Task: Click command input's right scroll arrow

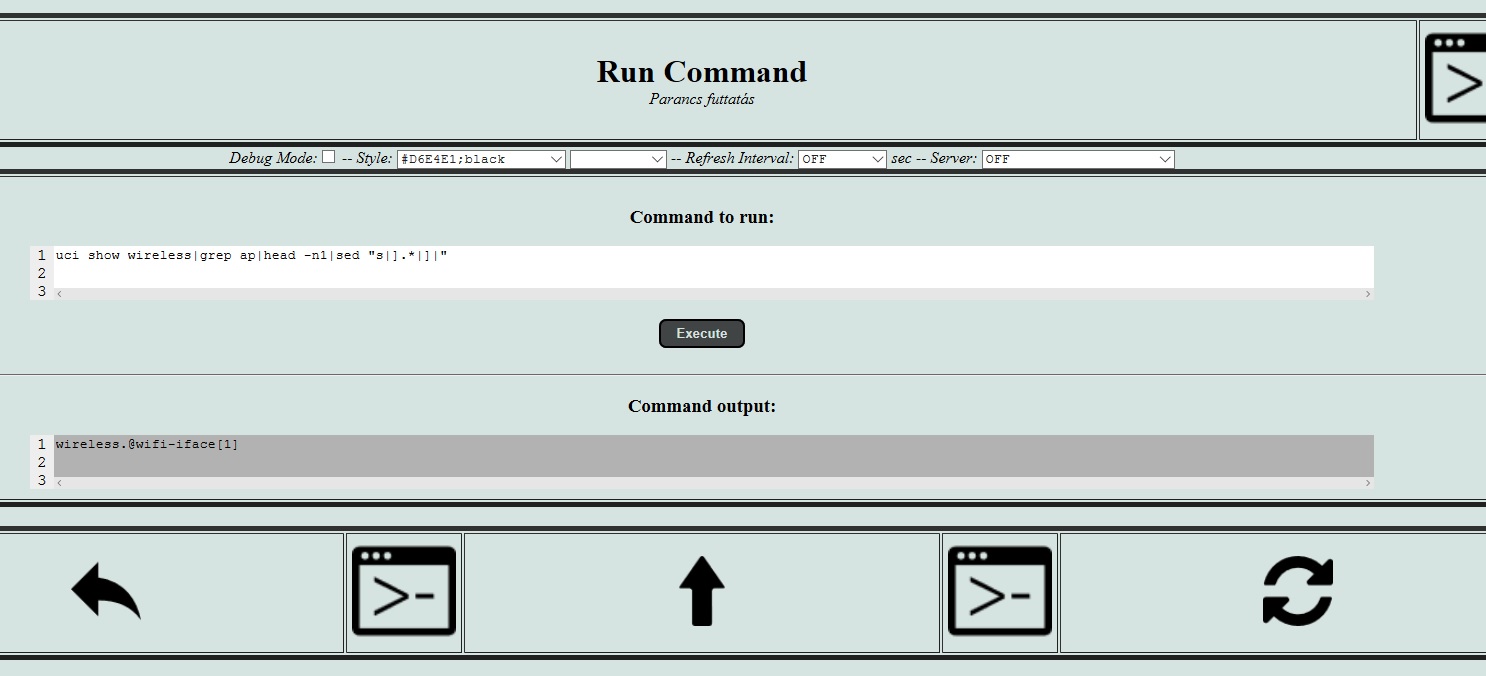Action: point(1368,294)
